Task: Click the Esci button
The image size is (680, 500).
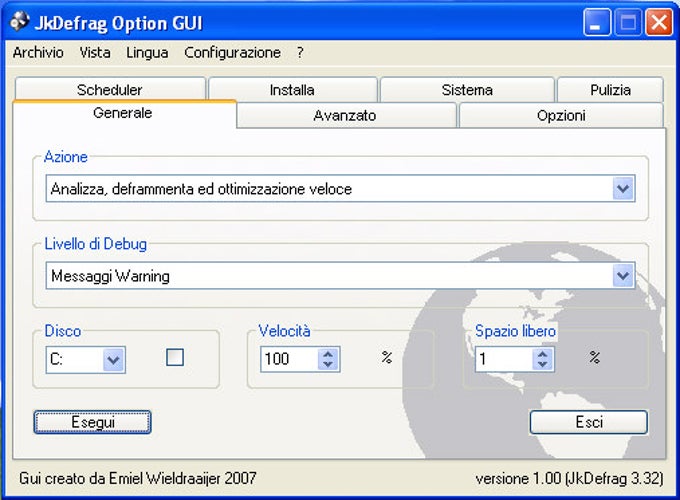Action: [x=588, y=422]
